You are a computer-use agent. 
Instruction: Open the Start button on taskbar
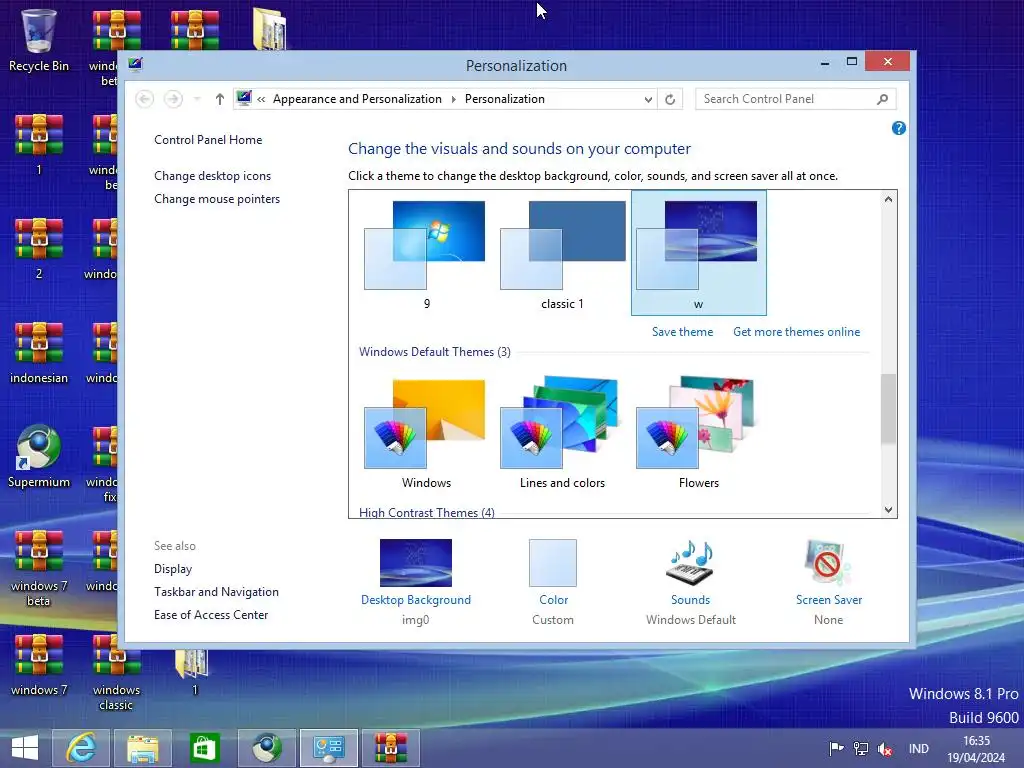coord(25,748)
